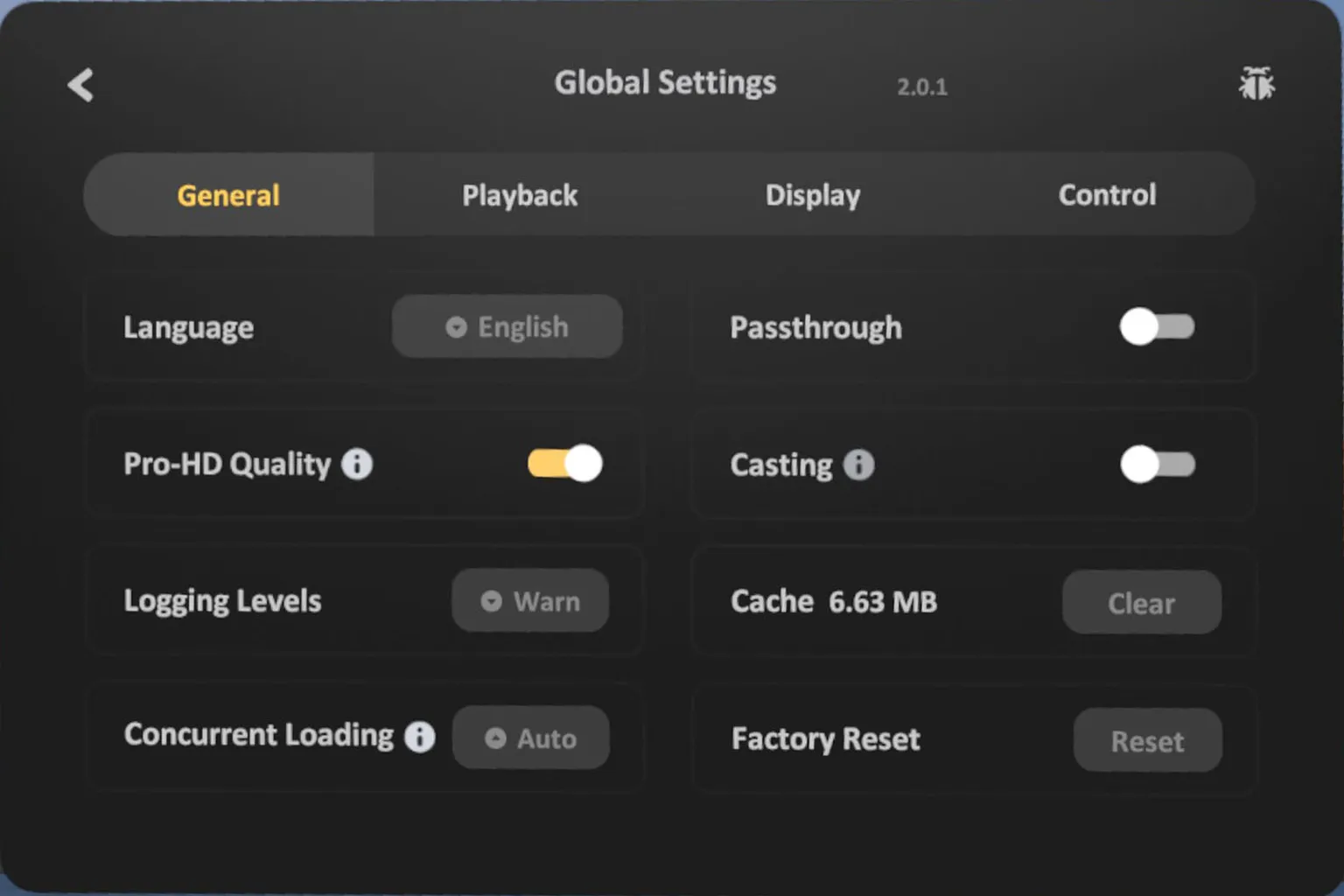1344x896 pixels.
Task: Open the Concurrent Loading Auto dropdown
Action: pyautogui.click(x=531, y=738)
